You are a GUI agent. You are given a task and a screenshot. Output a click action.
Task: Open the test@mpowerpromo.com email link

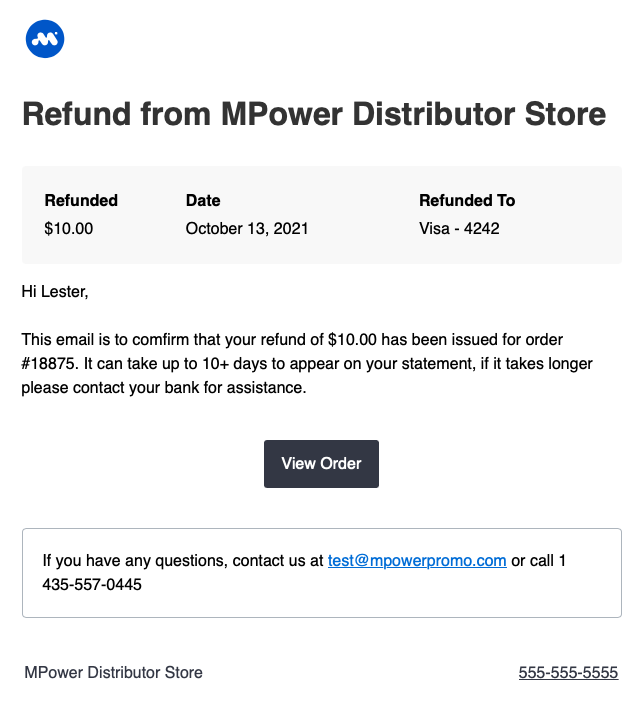[417, 561]
